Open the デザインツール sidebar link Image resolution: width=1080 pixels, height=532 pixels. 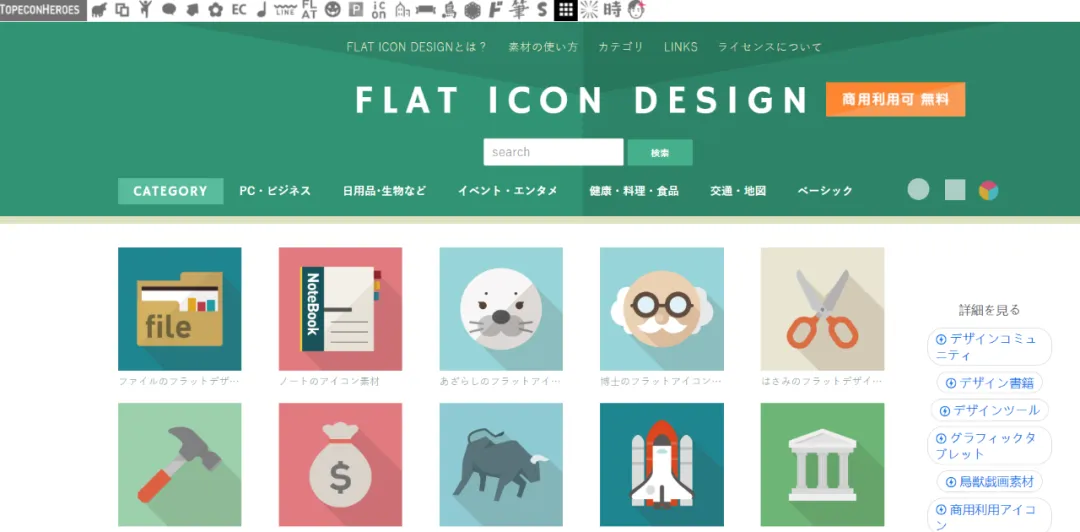(989, 410)
